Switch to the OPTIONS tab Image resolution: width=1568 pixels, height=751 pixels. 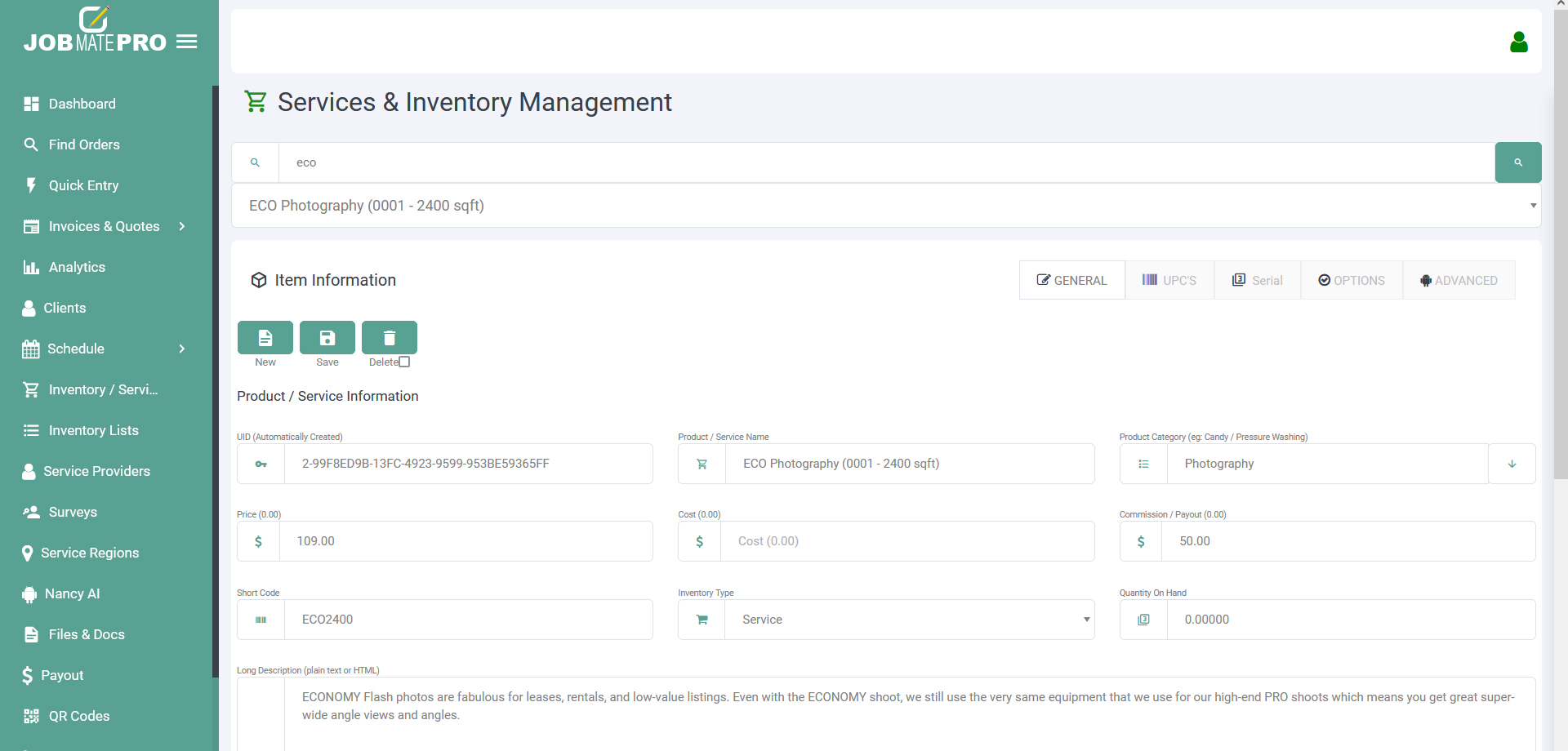1351,280
